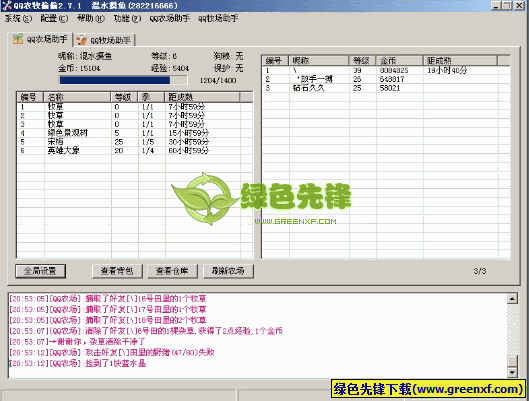Click the log panel scroll-up arrow
The height and width of the screenshot is (401, 529).
512,298
